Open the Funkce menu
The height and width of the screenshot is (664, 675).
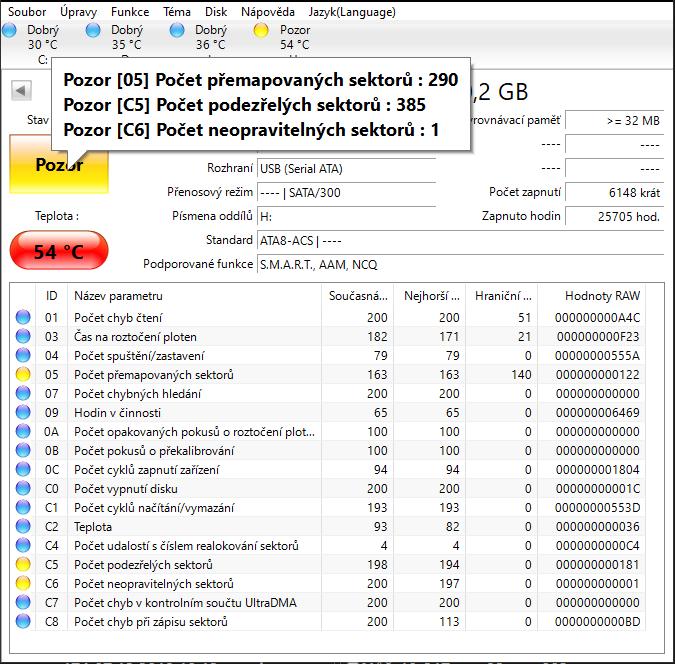130,12
